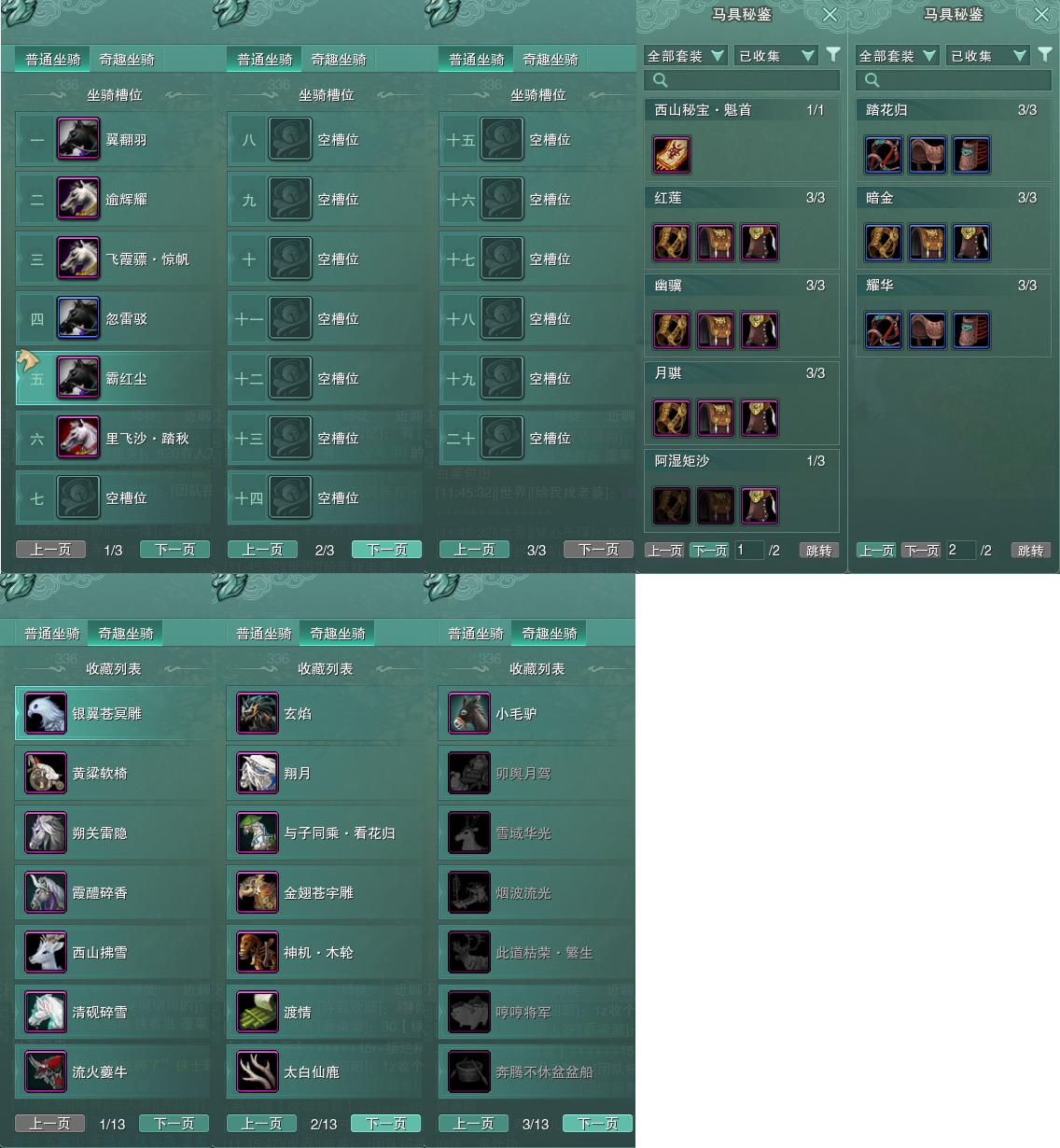This screenshot has height=1148, width=1060.
Task: Expand the 已收集 dropdown in first 马具秘鉴 panel
Action: coord(776,56)
